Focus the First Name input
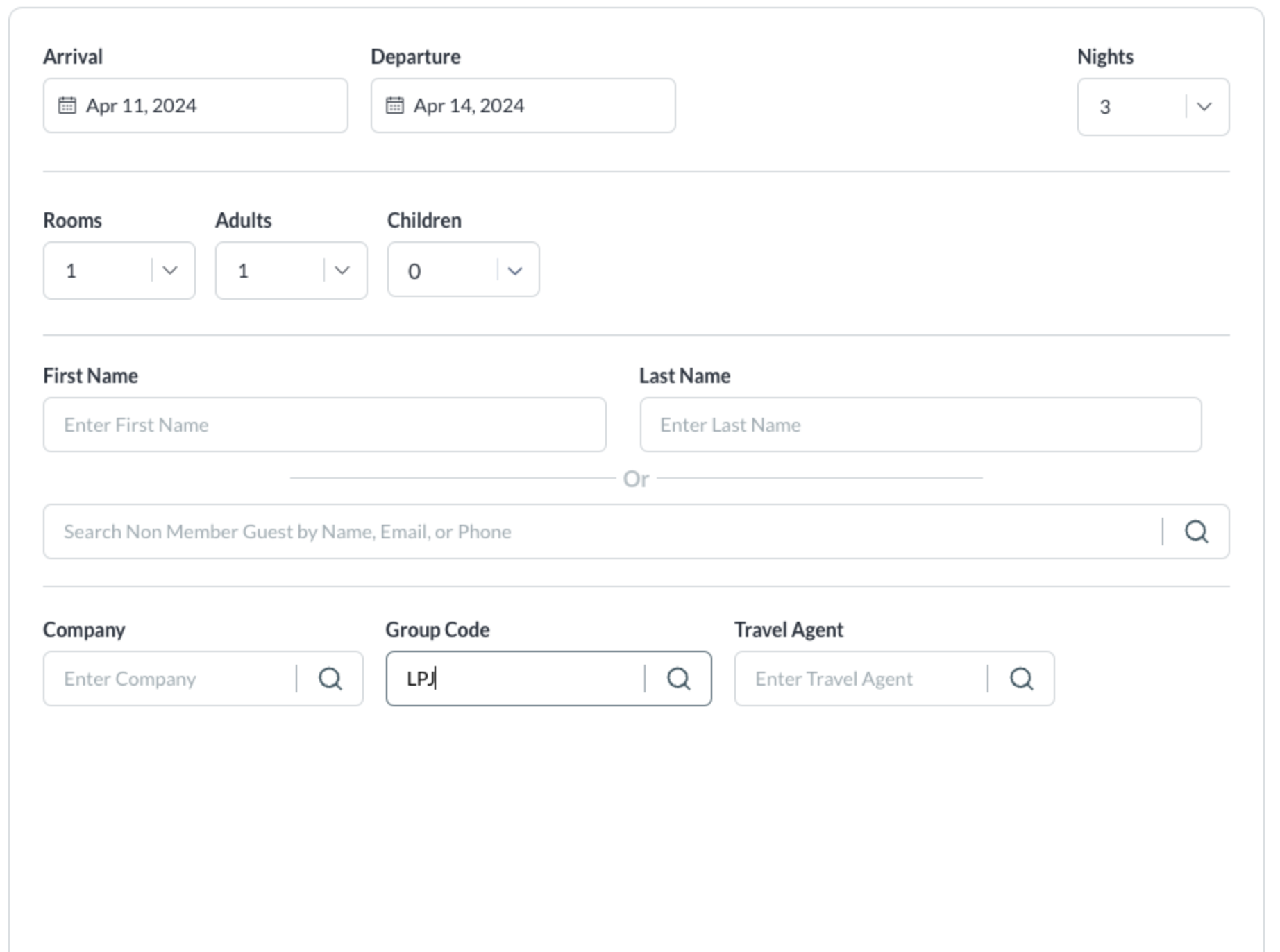1280x952 pixels. click(x=324, y=425)
